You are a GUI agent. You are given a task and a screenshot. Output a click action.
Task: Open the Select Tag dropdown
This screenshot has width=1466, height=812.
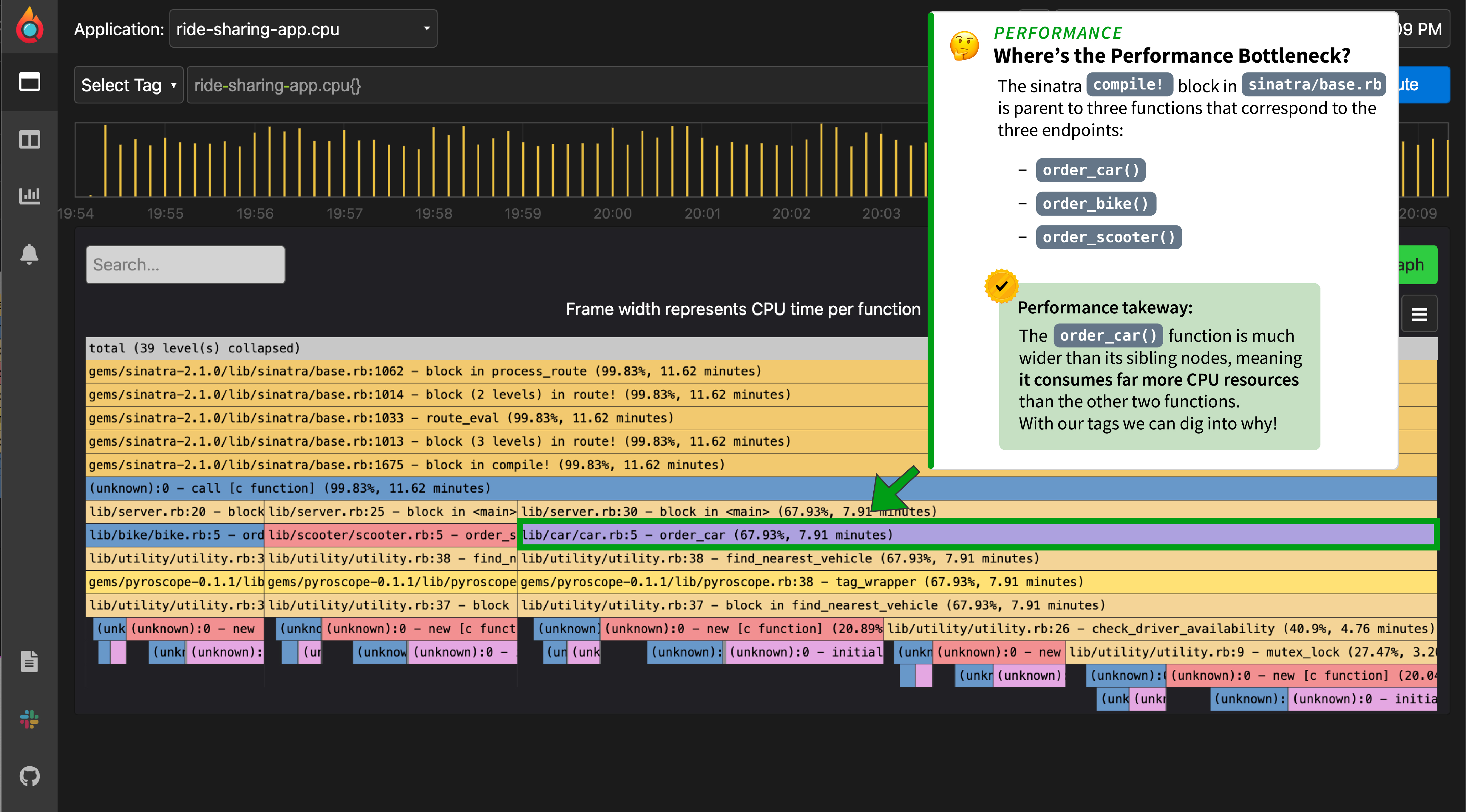point(128,85)
